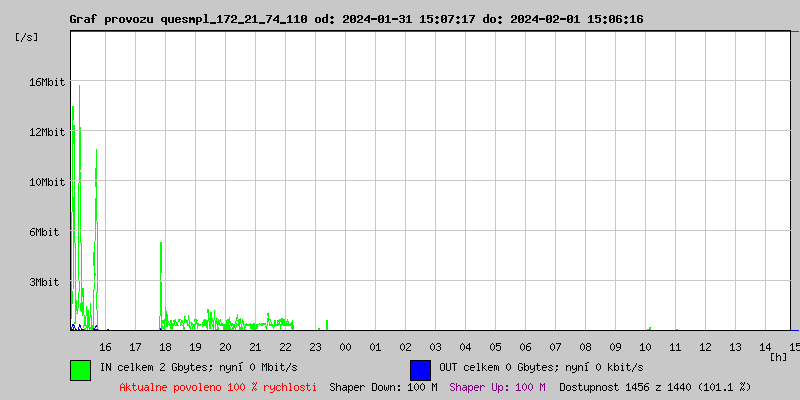Click hour label '21' on time axis
The width and height of the screenshot is (800, 400).
[x=255, y=347]
